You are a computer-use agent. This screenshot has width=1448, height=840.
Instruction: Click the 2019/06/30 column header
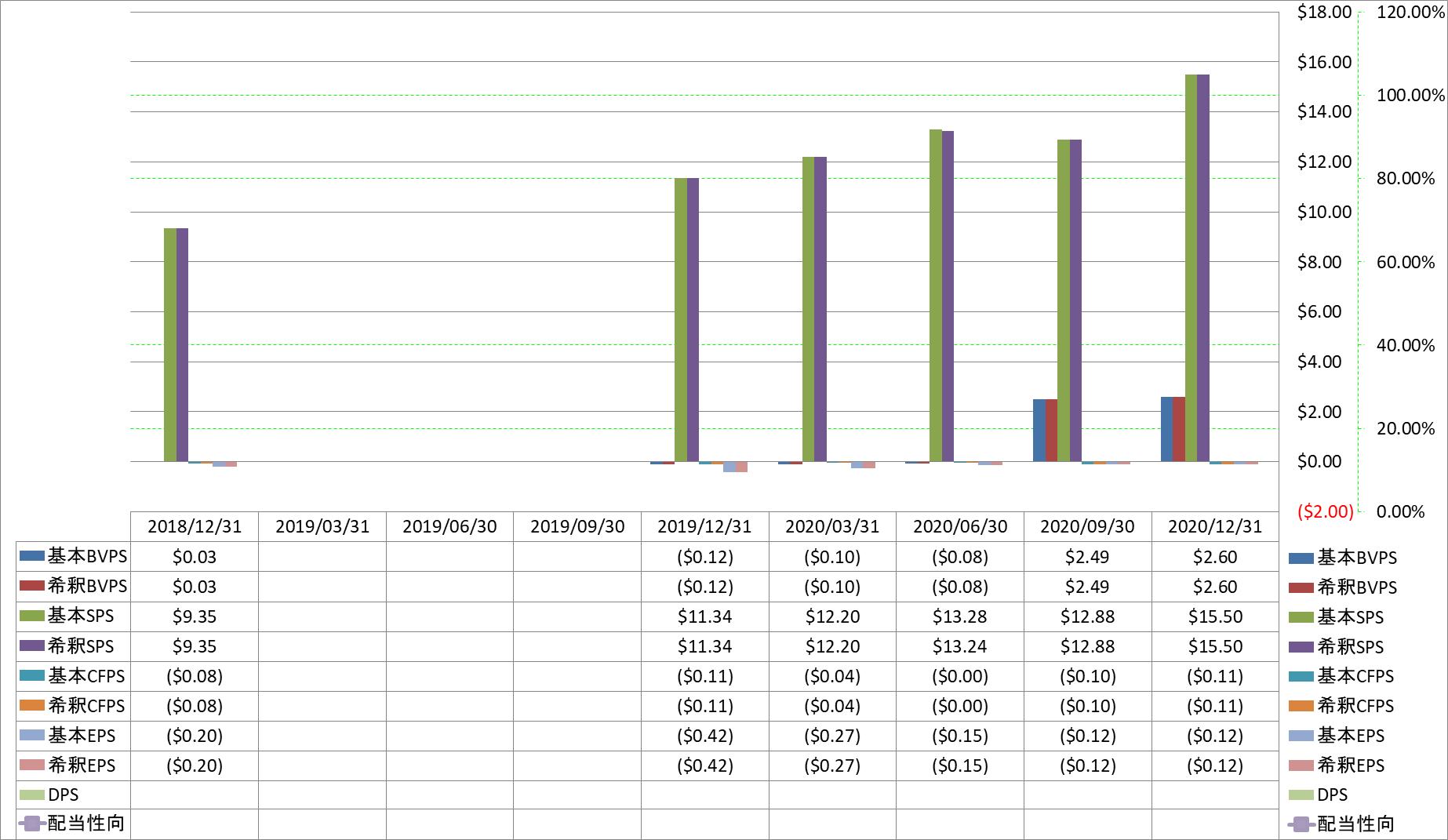(449, 526)
